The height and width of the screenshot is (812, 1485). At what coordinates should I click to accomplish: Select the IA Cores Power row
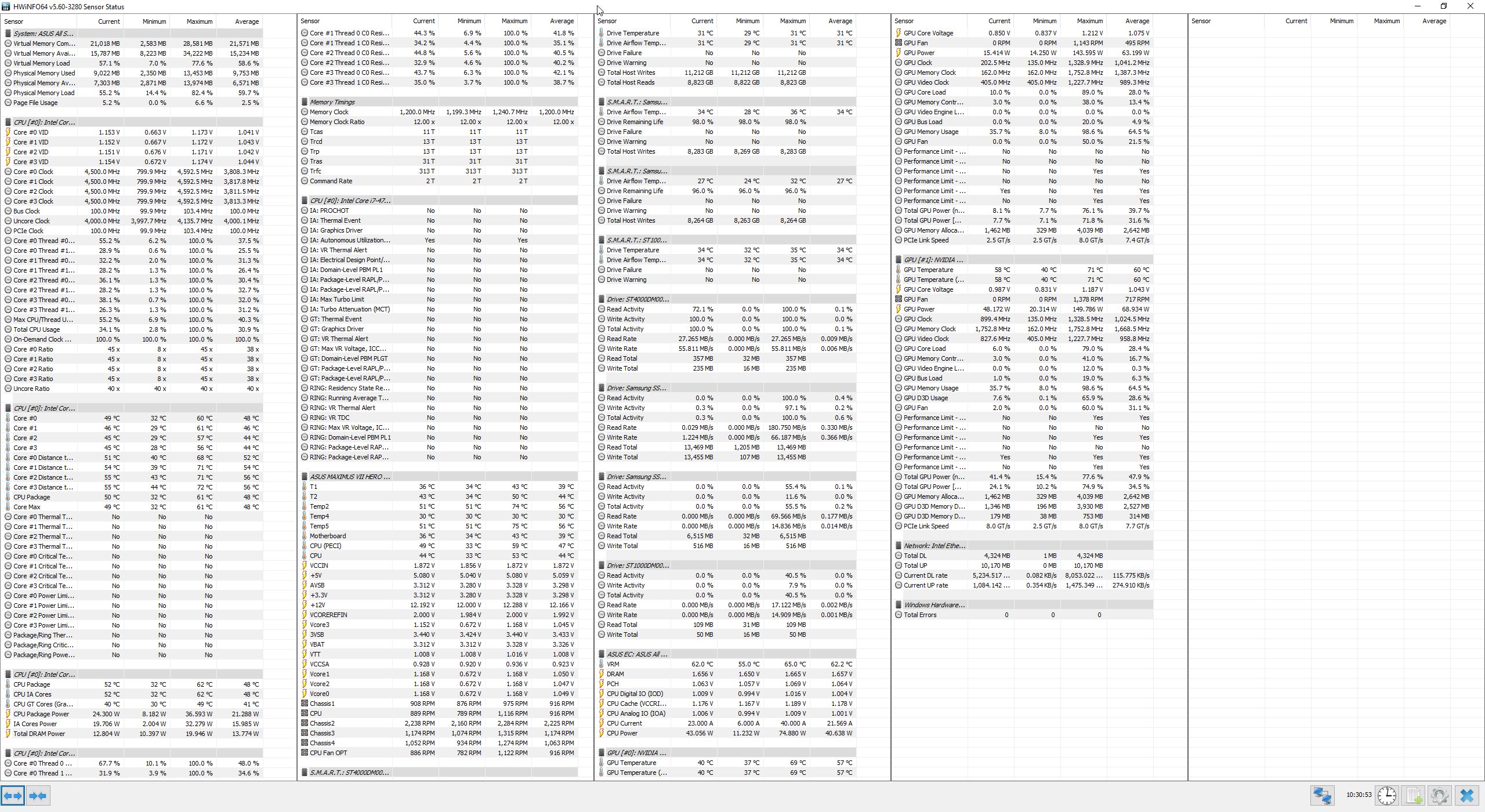tap(133, 724)
